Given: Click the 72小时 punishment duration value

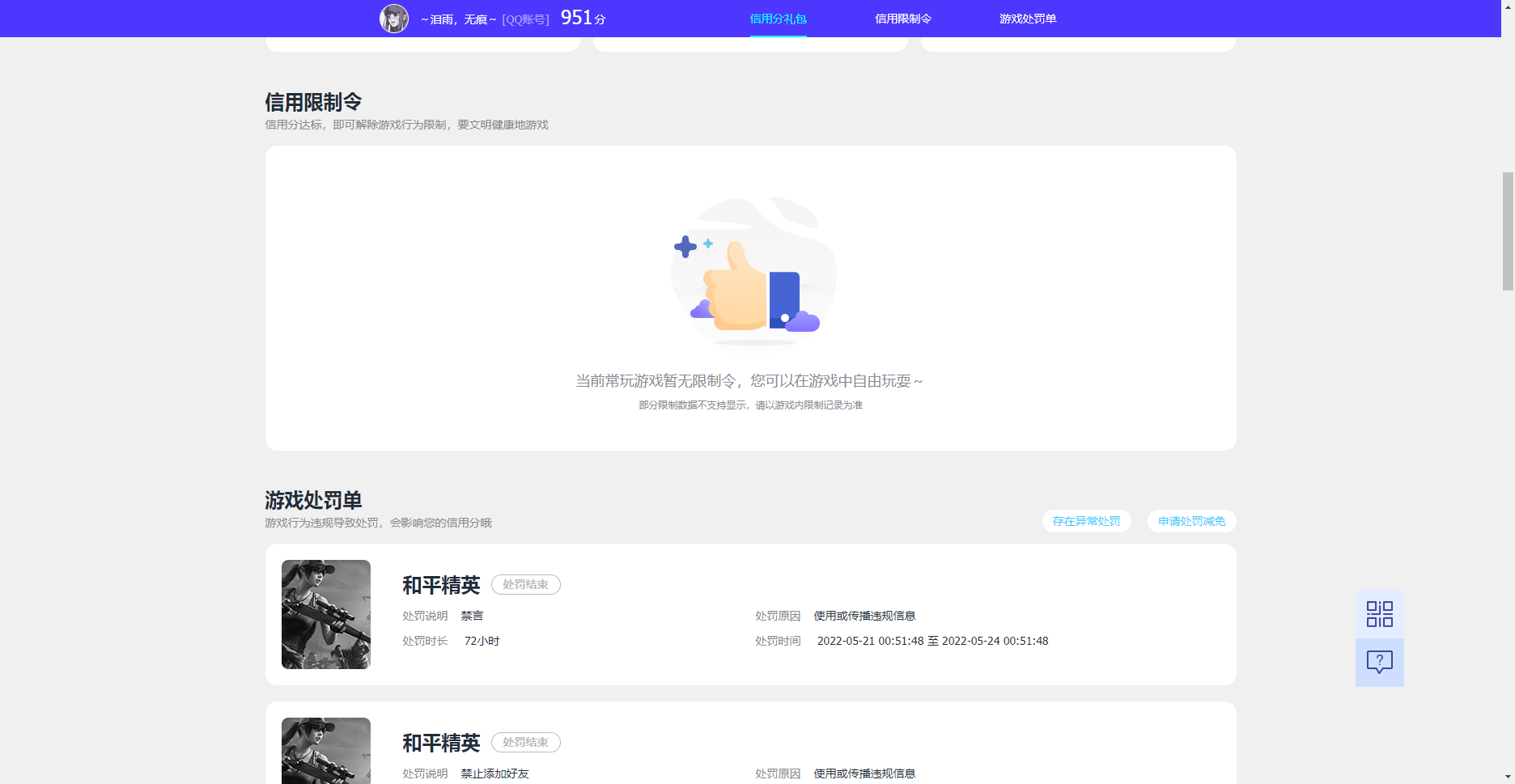Looking at the screenshot, I should [482, 641].
